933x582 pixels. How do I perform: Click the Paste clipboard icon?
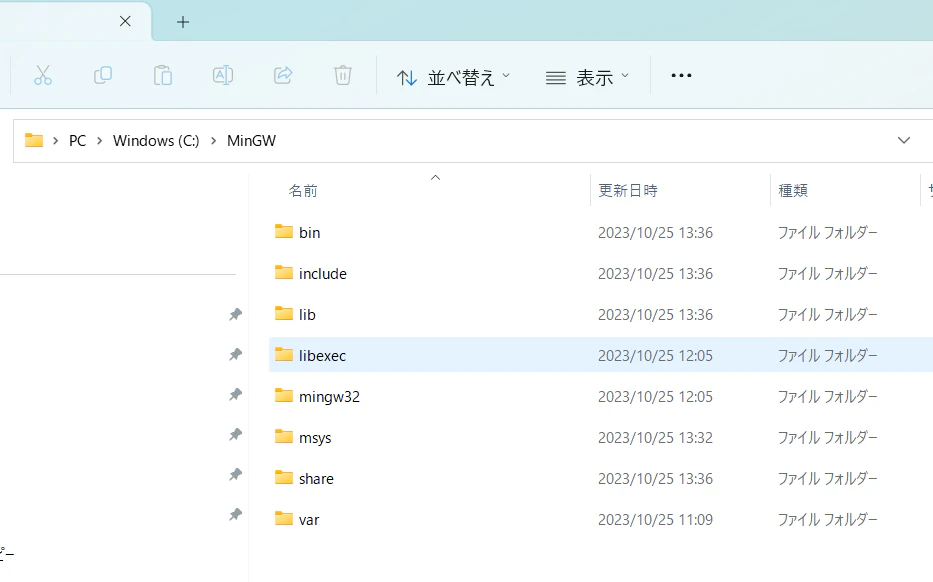tap(162, 76)
